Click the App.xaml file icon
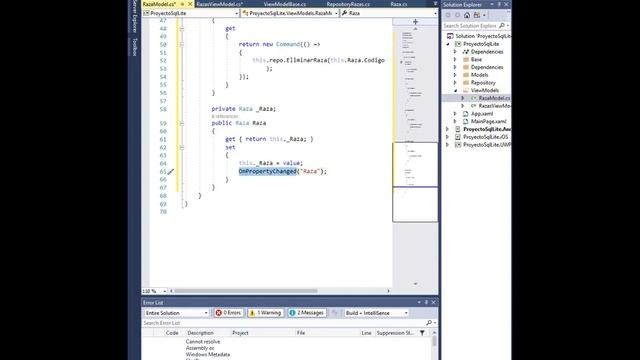 466,113
